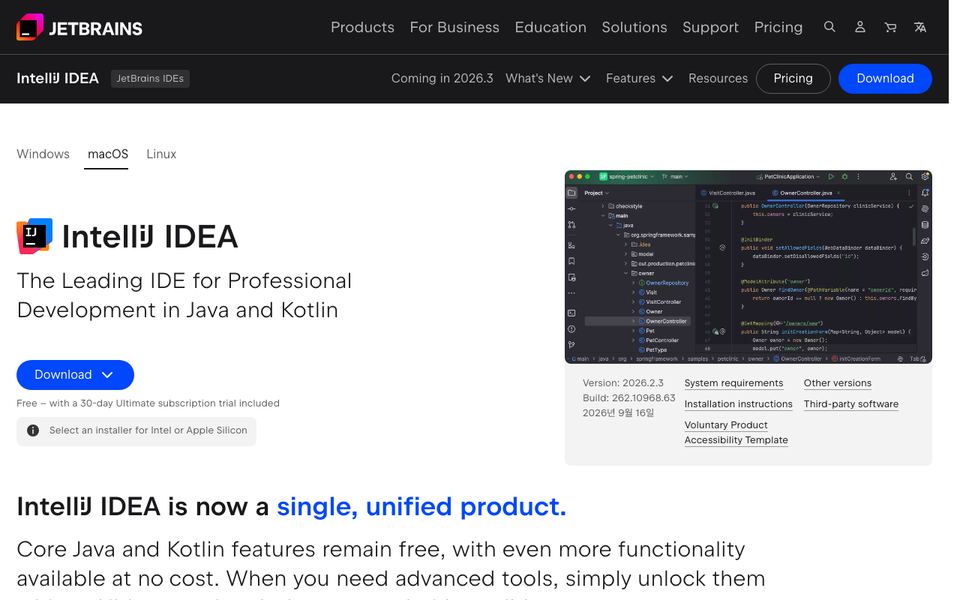The width and height of the screenshot is (960, 600).
Task: Open the site search magnifier icon
Action: (830, 27)
